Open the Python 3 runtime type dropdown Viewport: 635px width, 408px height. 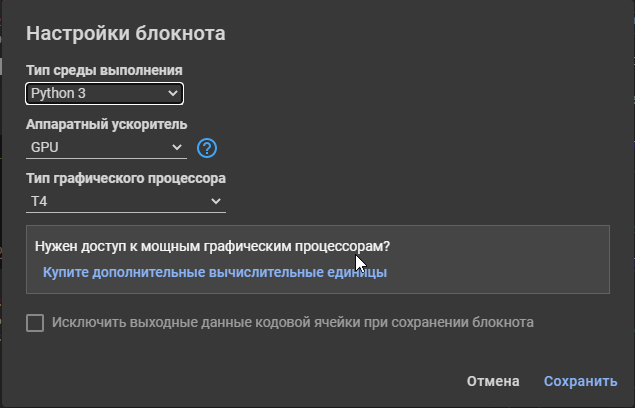click(104, 94)
